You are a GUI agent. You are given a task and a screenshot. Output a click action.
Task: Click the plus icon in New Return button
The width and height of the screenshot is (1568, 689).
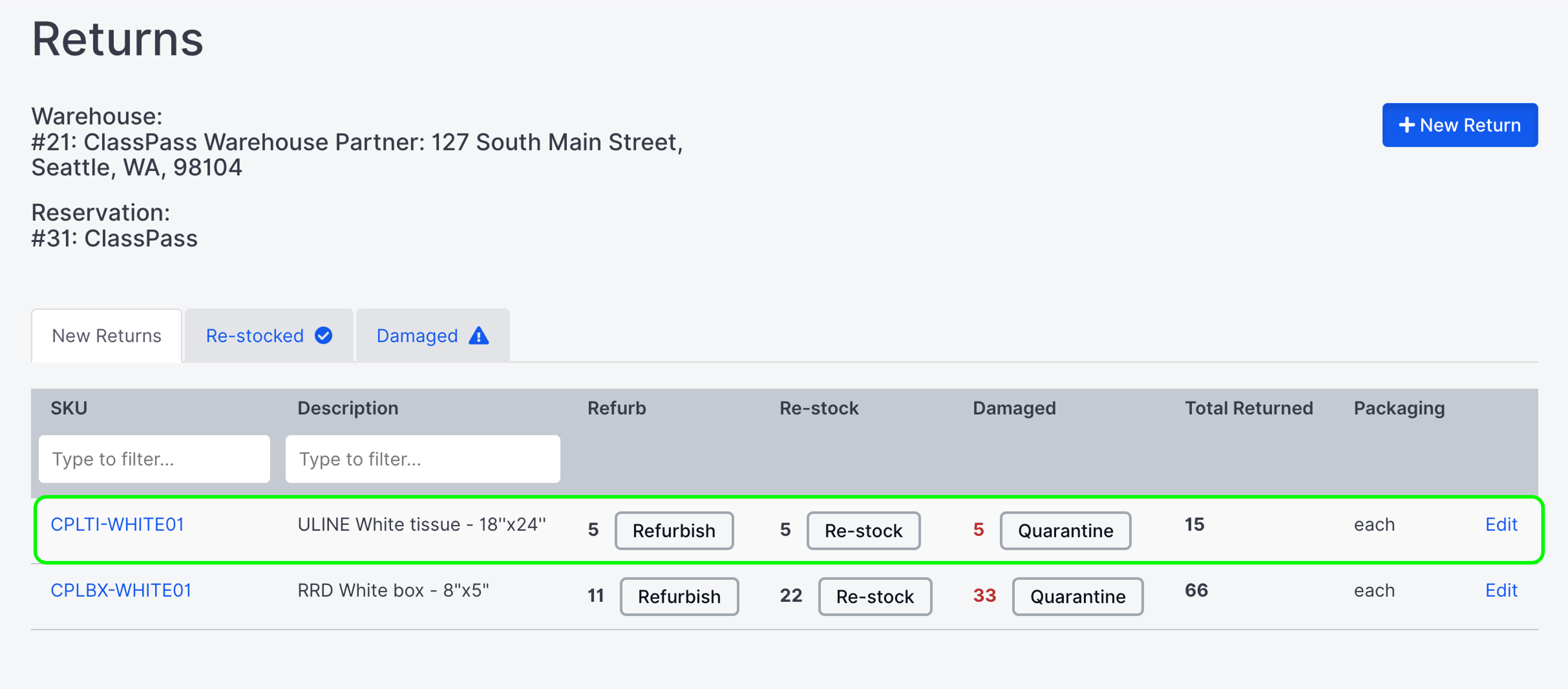(1407, 125)
